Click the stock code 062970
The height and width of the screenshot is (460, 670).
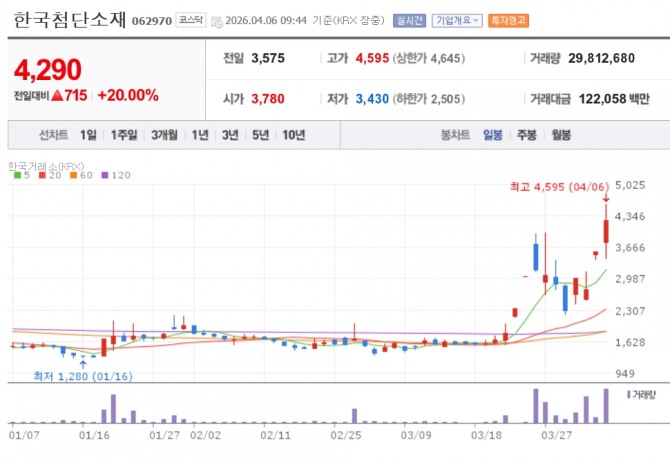[x=152, y=21]
